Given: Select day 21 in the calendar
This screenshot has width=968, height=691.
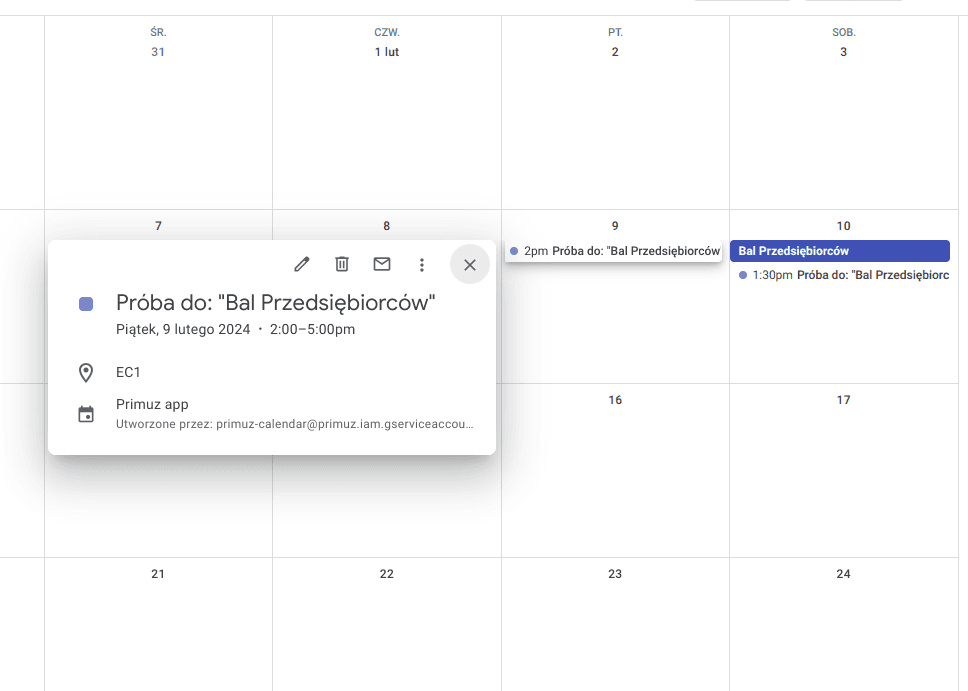Looking at the screenshot, I should click(158, 574).
